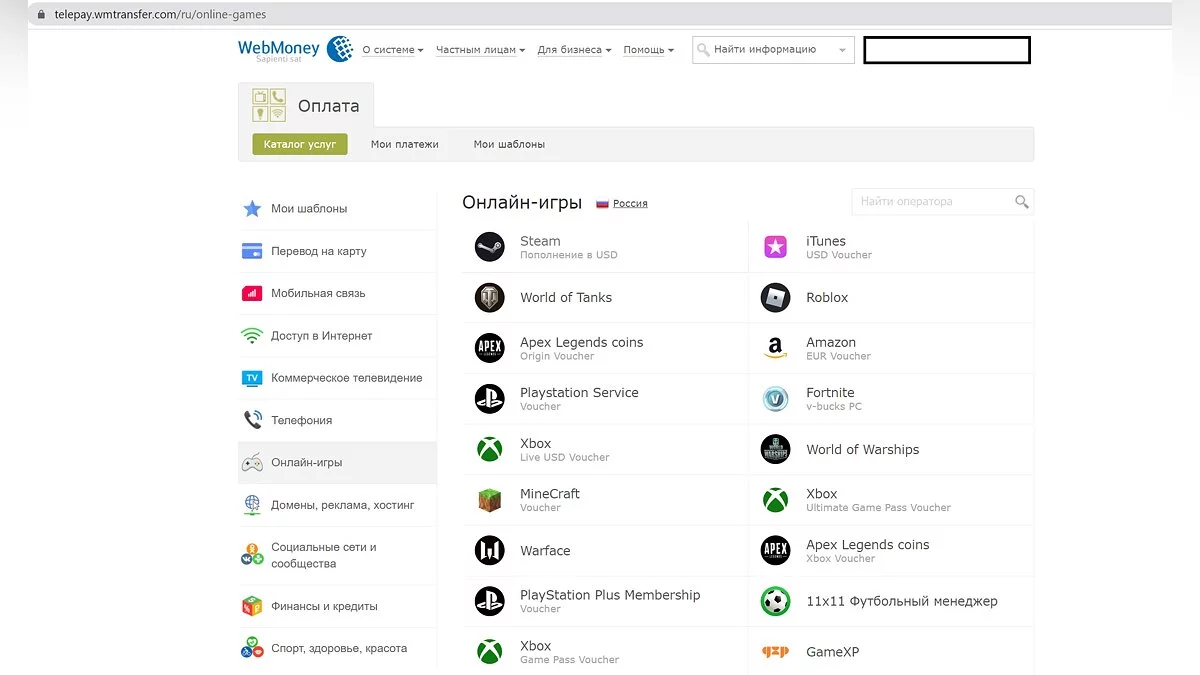This screenshot has width=1200, height=675.
Task: Click the World of Tanks icon
Action: tap(489, 297)
